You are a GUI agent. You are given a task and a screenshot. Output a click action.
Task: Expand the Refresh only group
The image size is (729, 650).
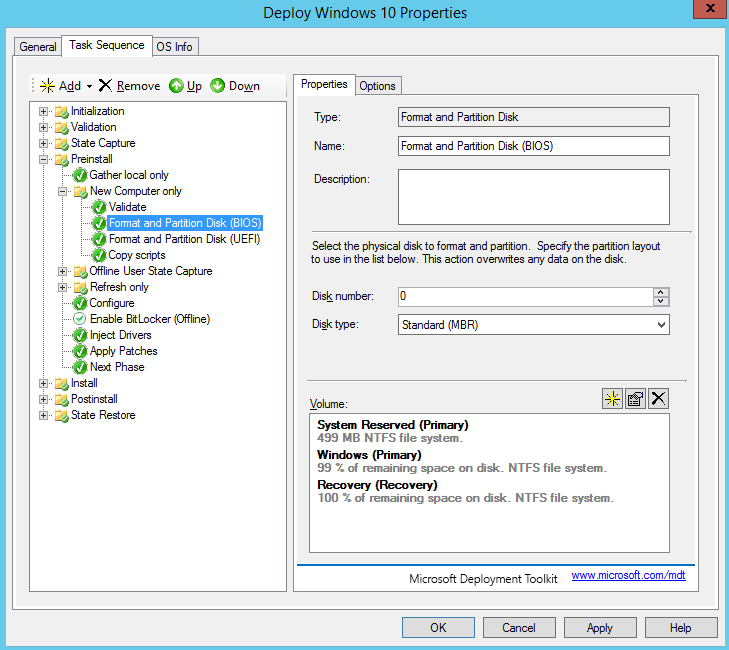tap(62, 287)
